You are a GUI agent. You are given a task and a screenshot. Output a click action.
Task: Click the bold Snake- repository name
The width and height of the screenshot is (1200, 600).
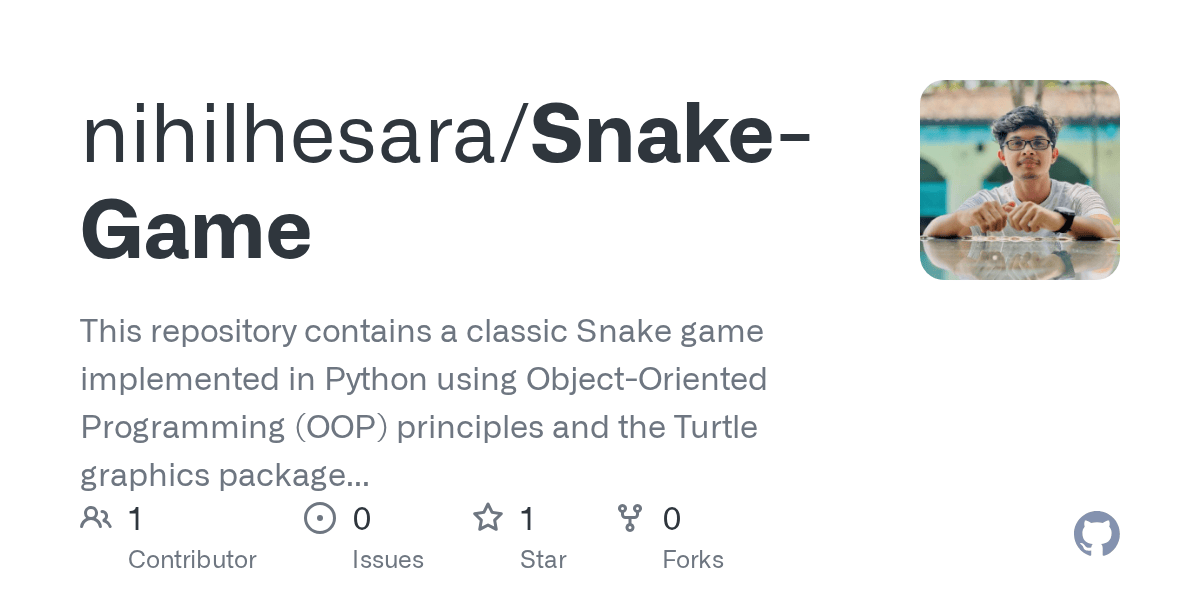(670, 135)
